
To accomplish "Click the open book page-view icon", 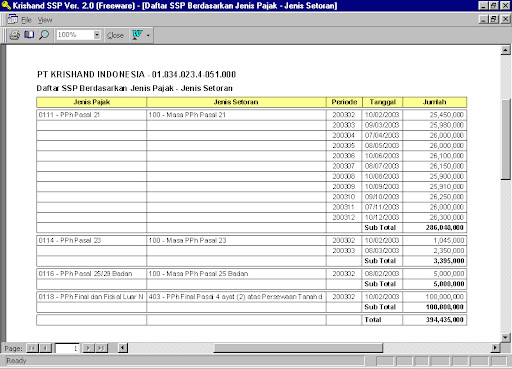I will [x=29, y=35].
